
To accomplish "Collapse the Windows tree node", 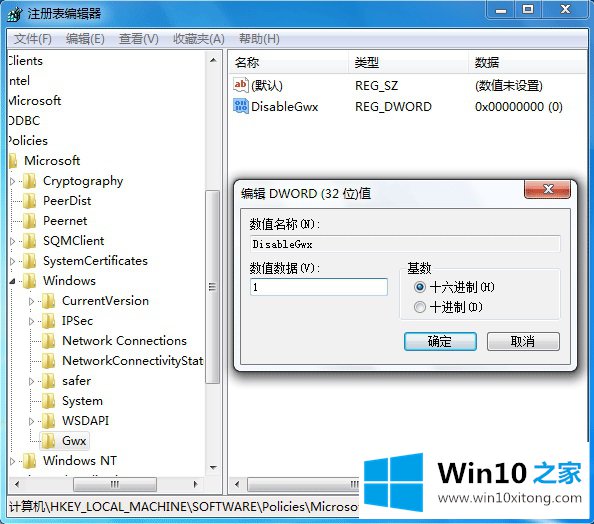I will pos(13,282).
